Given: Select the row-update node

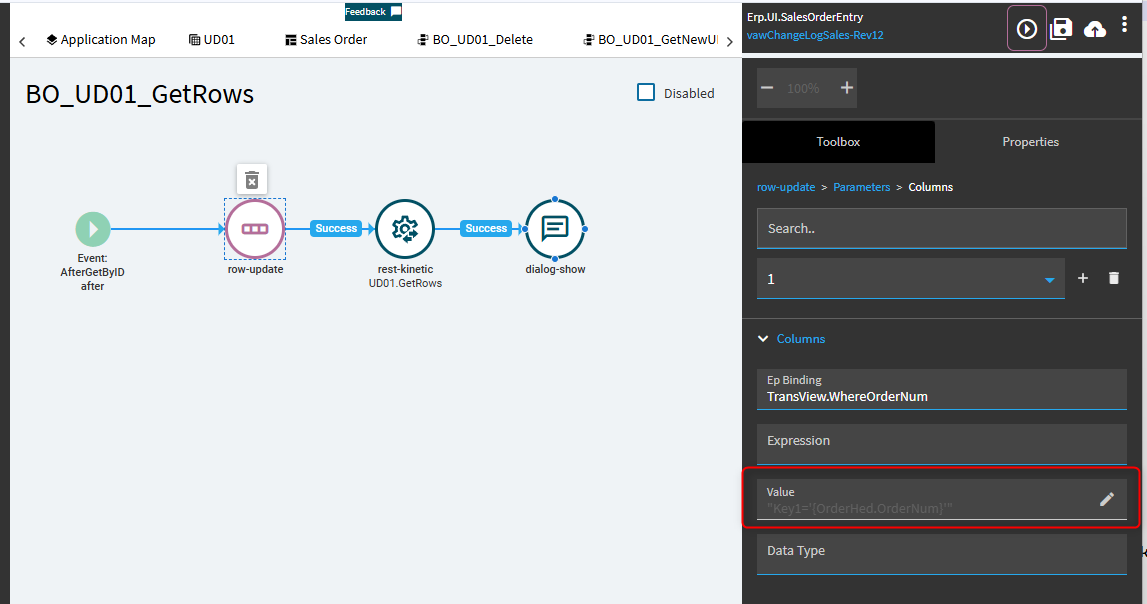Looking at the screenshot, I should coord(255,229).
